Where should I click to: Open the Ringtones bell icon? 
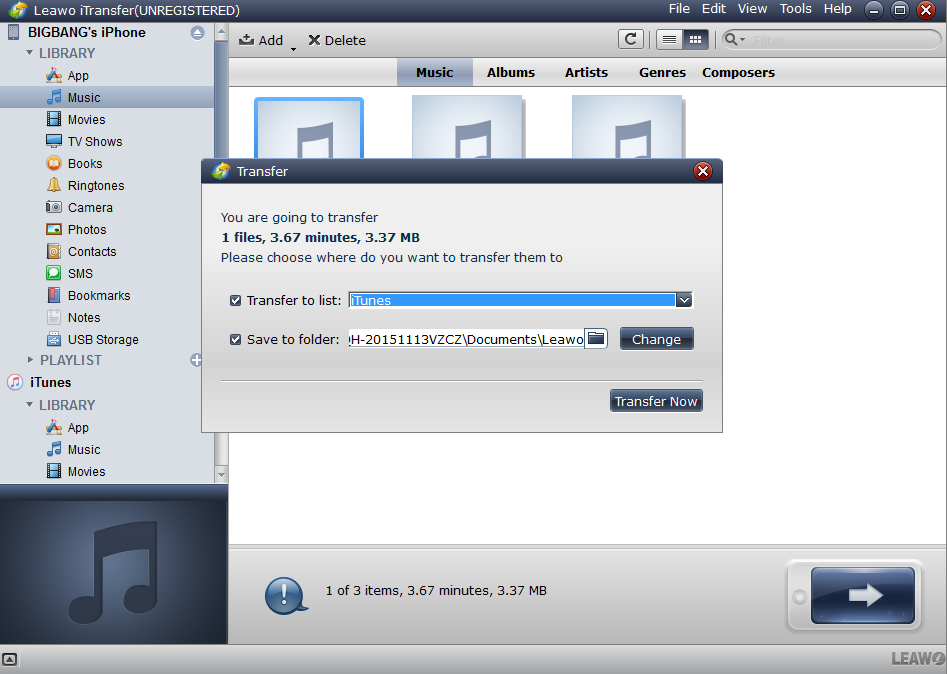[x=54, y=185]
